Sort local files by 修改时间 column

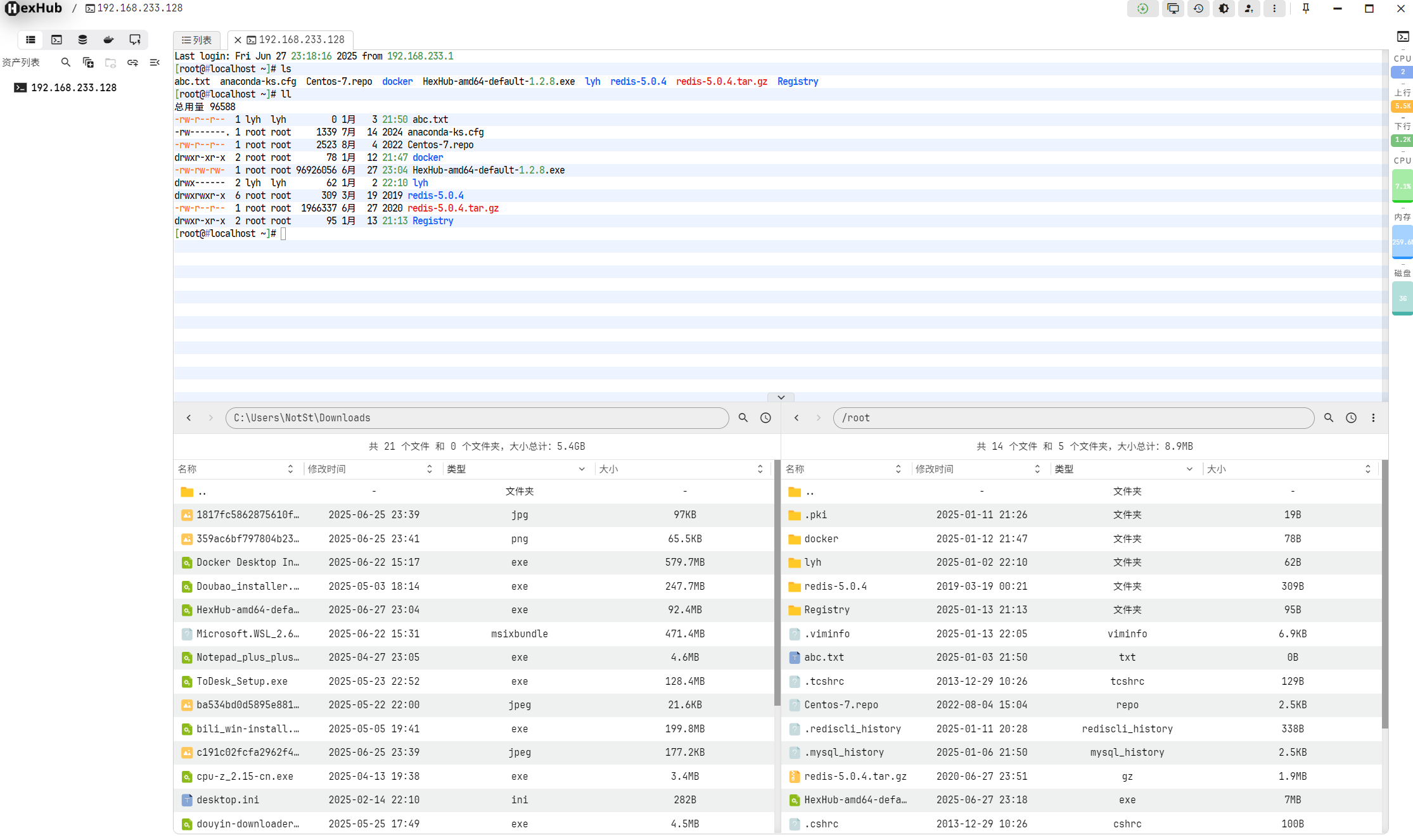pyautogui.click(x=430, y=469)
